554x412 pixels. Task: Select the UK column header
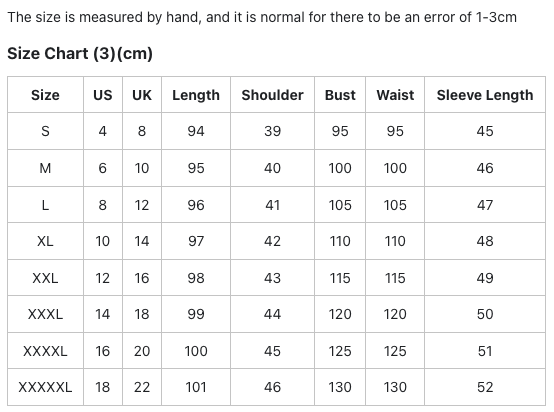coord(142,95)
